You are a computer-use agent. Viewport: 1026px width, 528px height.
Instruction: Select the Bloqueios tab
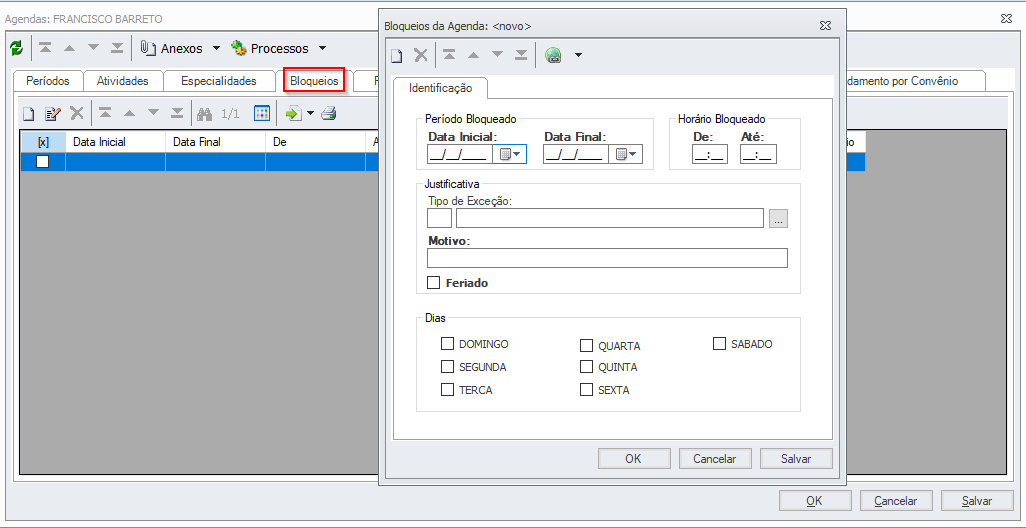(315, 81)
